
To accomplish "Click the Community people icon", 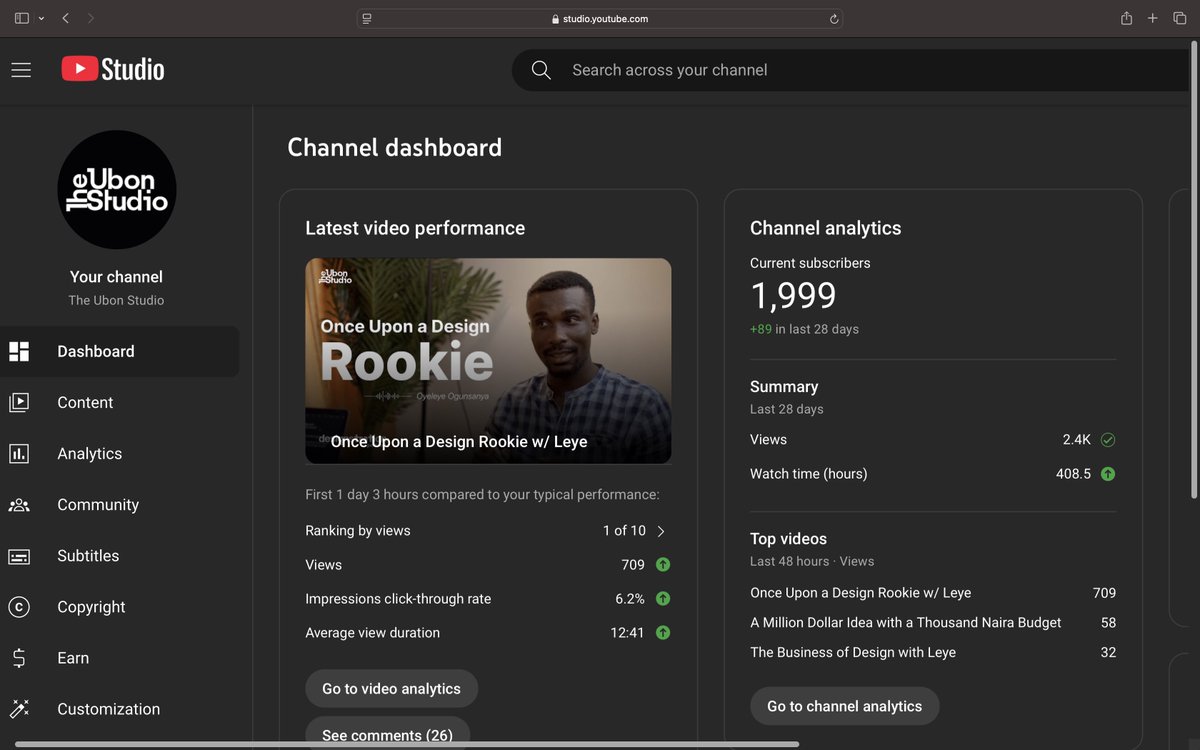I will coord(18,504).
